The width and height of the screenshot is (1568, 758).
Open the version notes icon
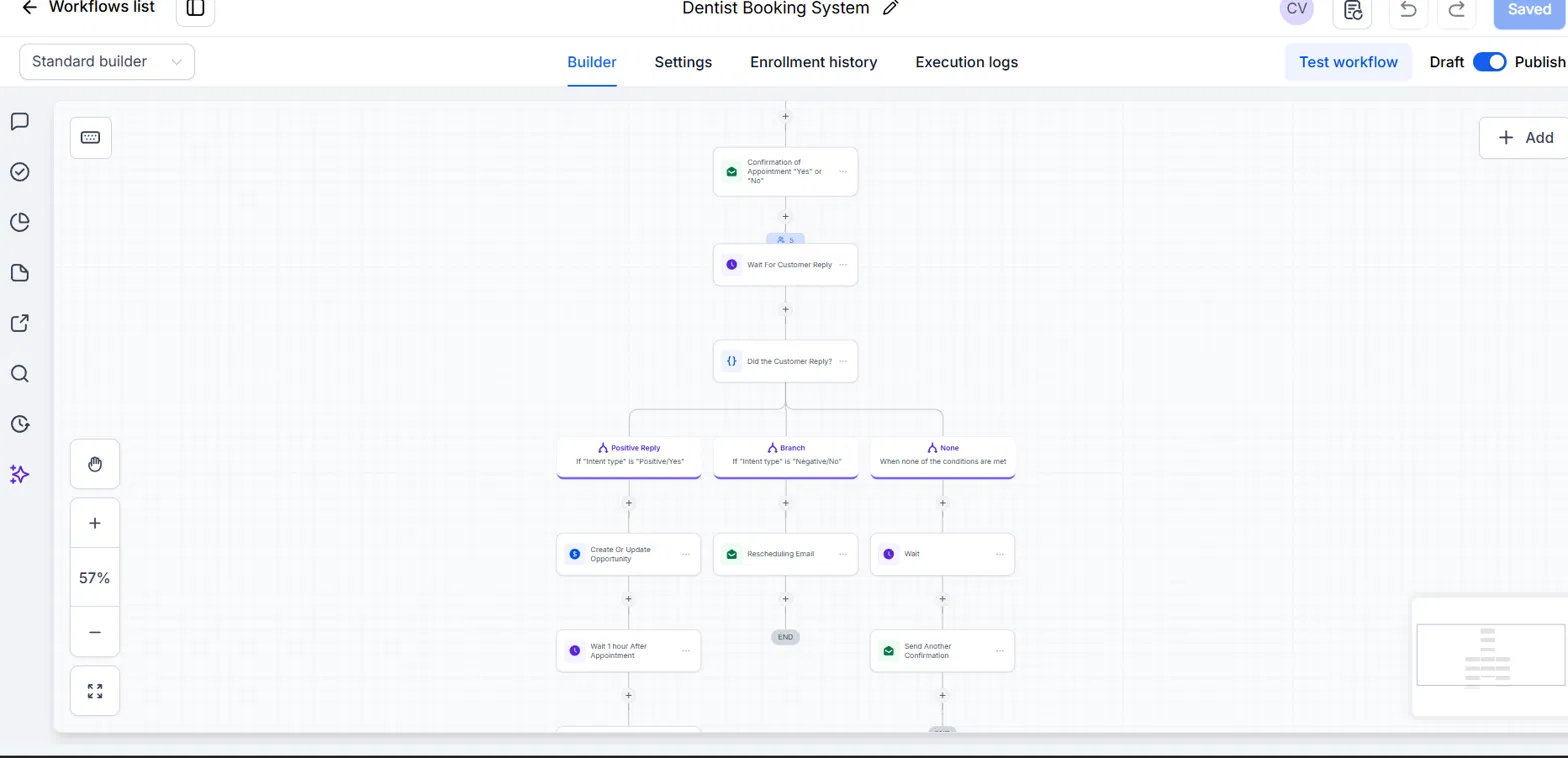click(x=1352, y=10)
